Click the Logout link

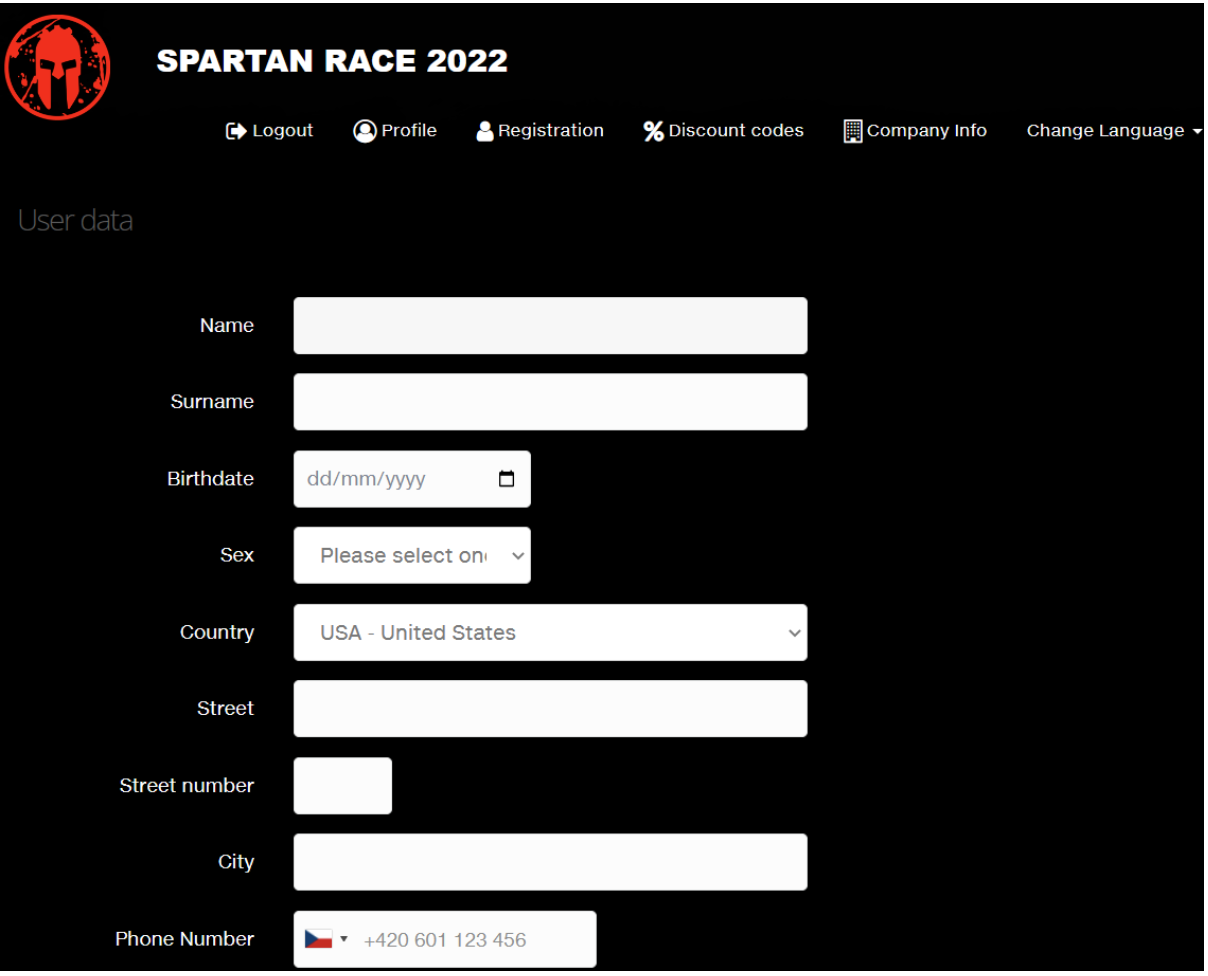tap(282, 131)
